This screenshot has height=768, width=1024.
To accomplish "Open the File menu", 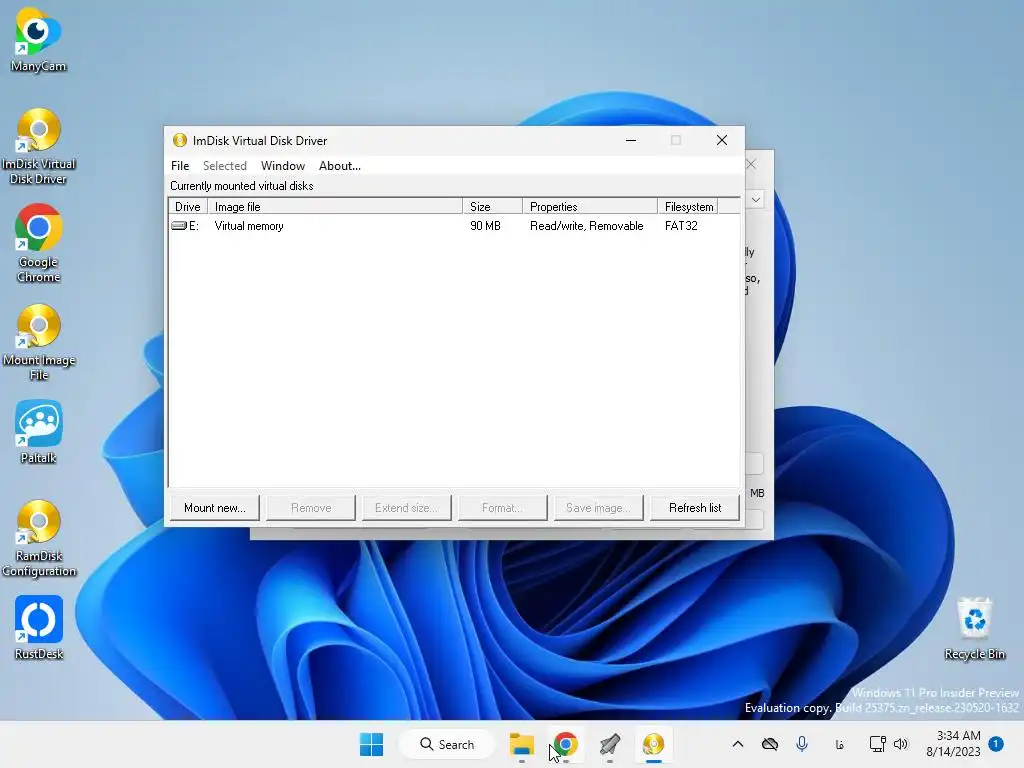I will coord(180,166).
